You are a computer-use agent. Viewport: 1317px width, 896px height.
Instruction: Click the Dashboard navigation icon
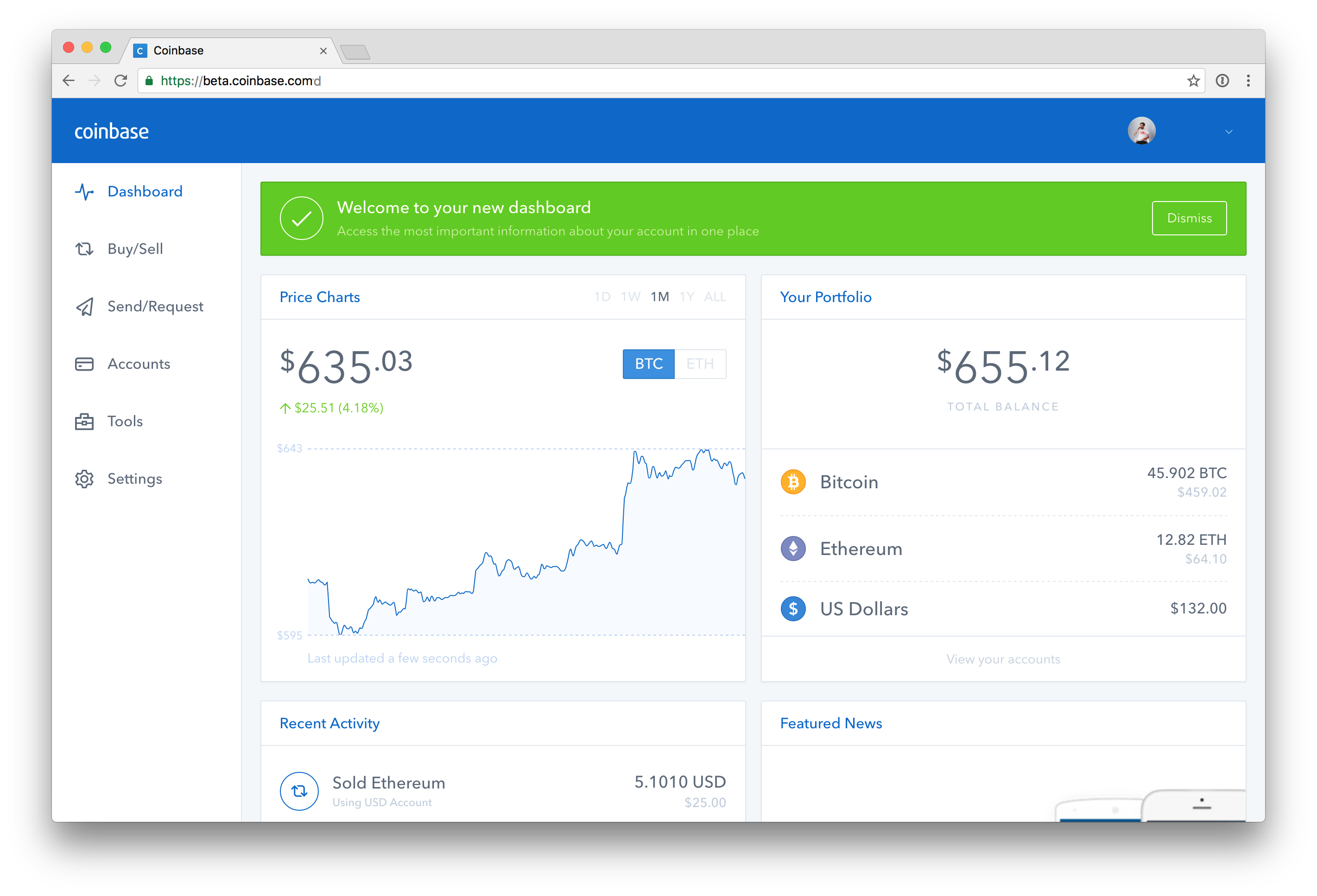(x=84, y=191)
